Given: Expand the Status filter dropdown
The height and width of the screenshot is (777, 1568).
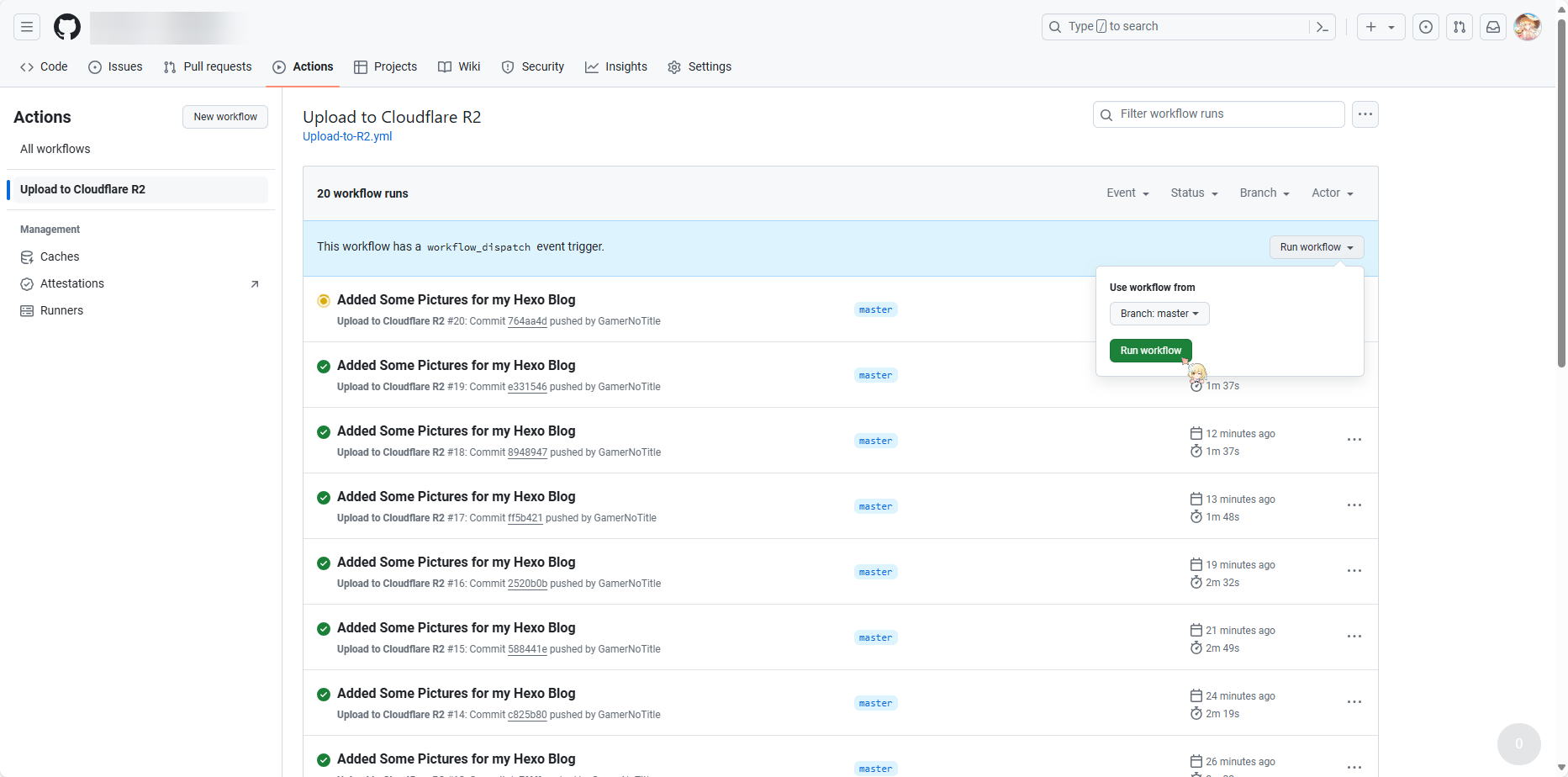Looking at the screenshot, I should pyautogui.click(x=1194, y=193).
